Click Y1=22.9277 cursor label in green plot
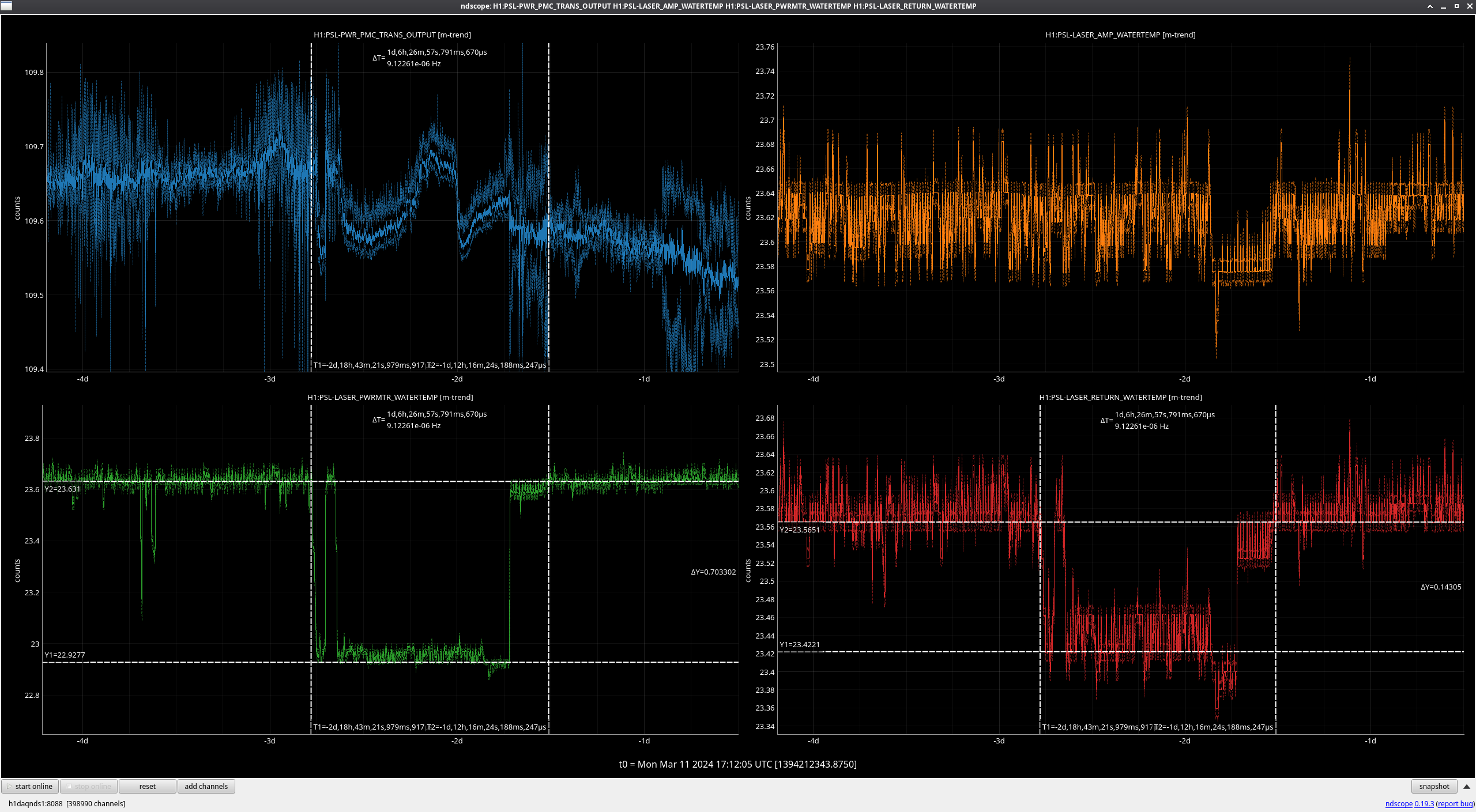This screenshot has height=812, width=1476. tap(65, 655)
